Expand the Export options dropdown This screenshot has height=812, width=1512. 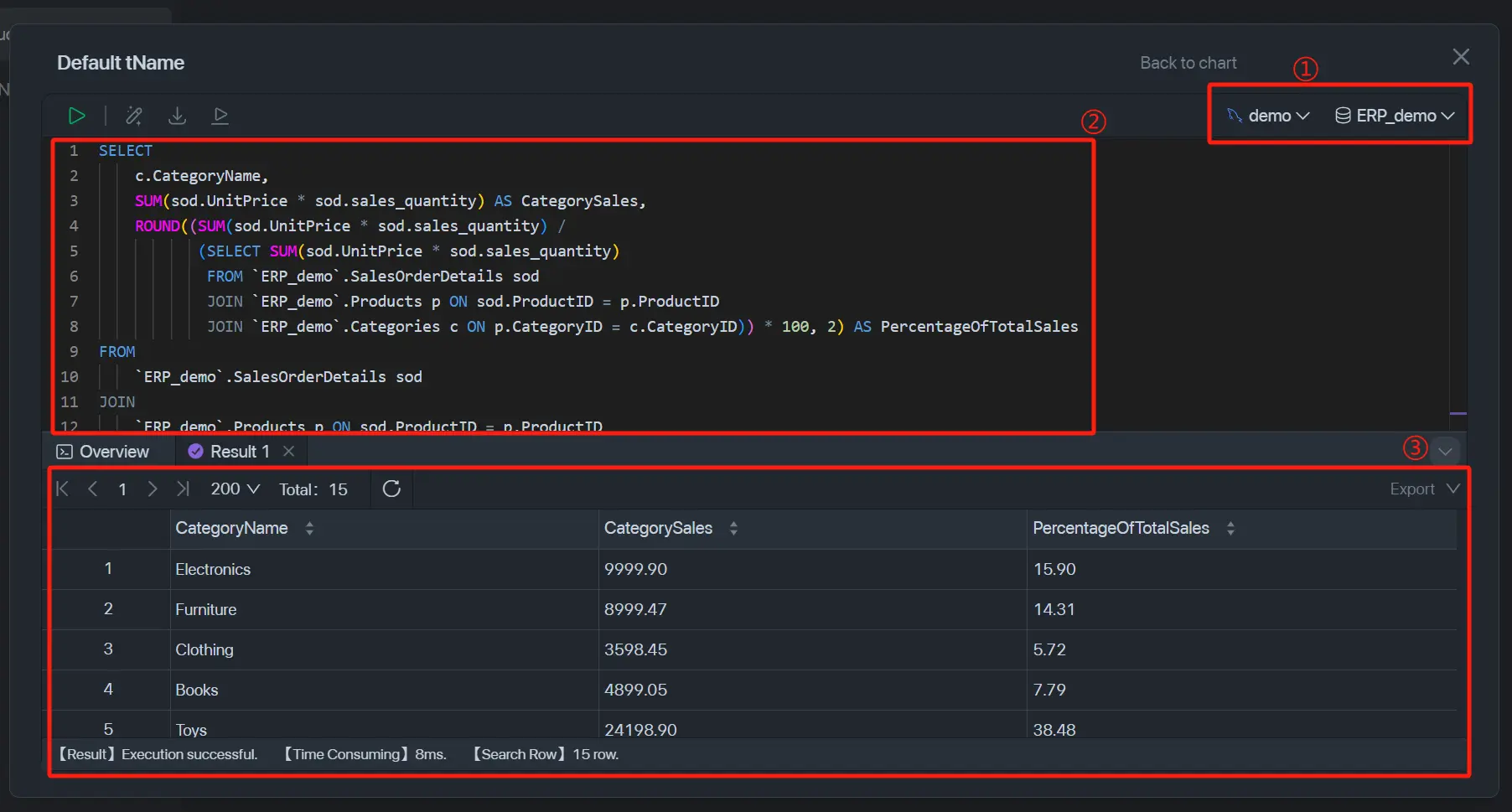coord(1422,489)
